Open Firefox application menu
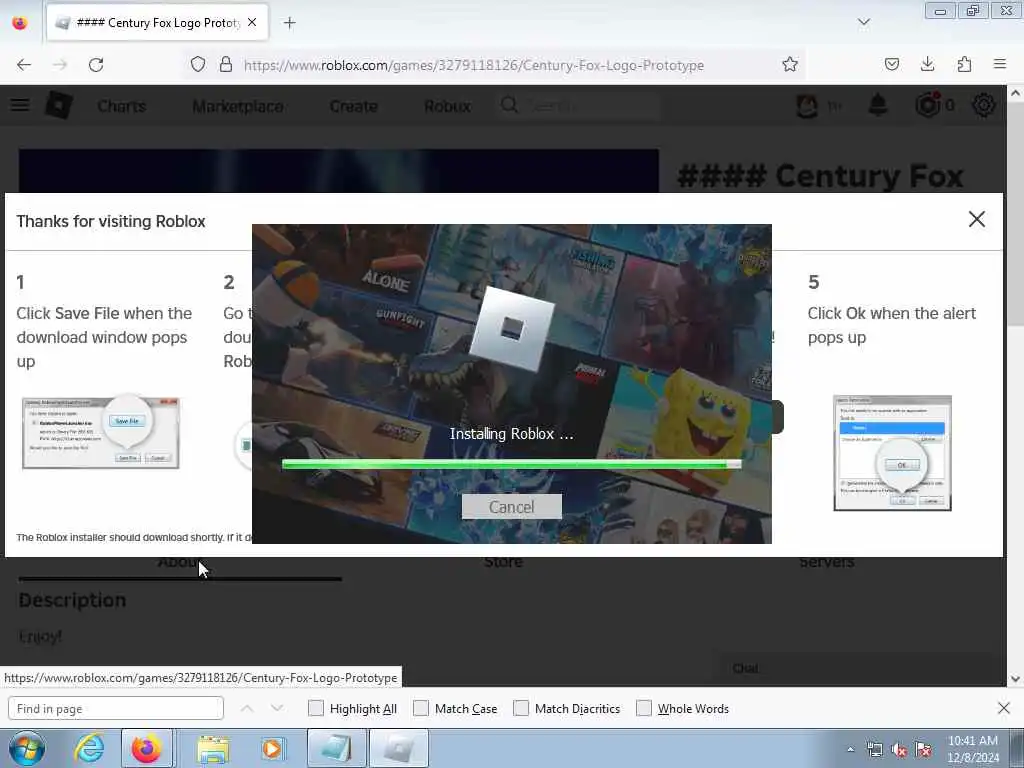The height and width of the screenshot is (768, 1024). (x=1000, y=65)
